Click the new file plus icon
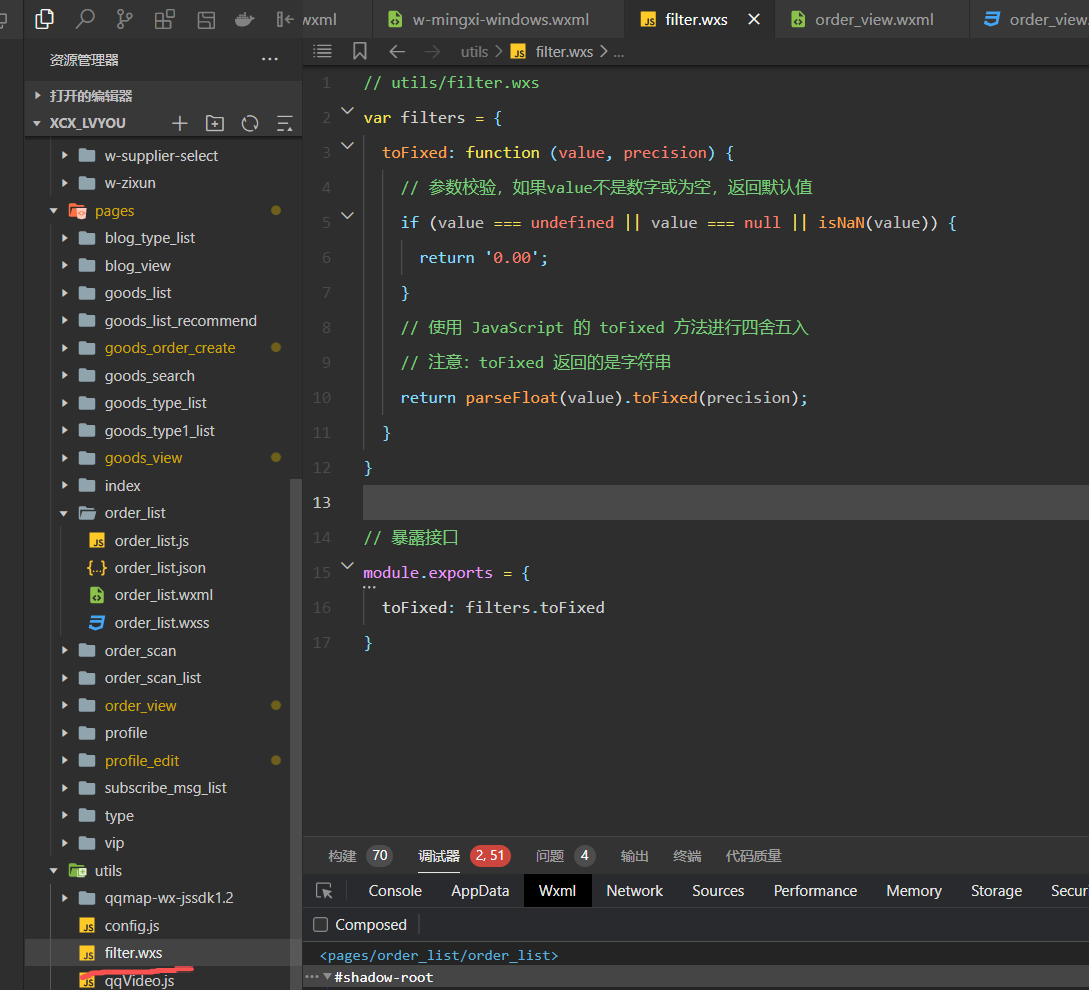Viewport: 1089px width, 990px height. [179, 123]
